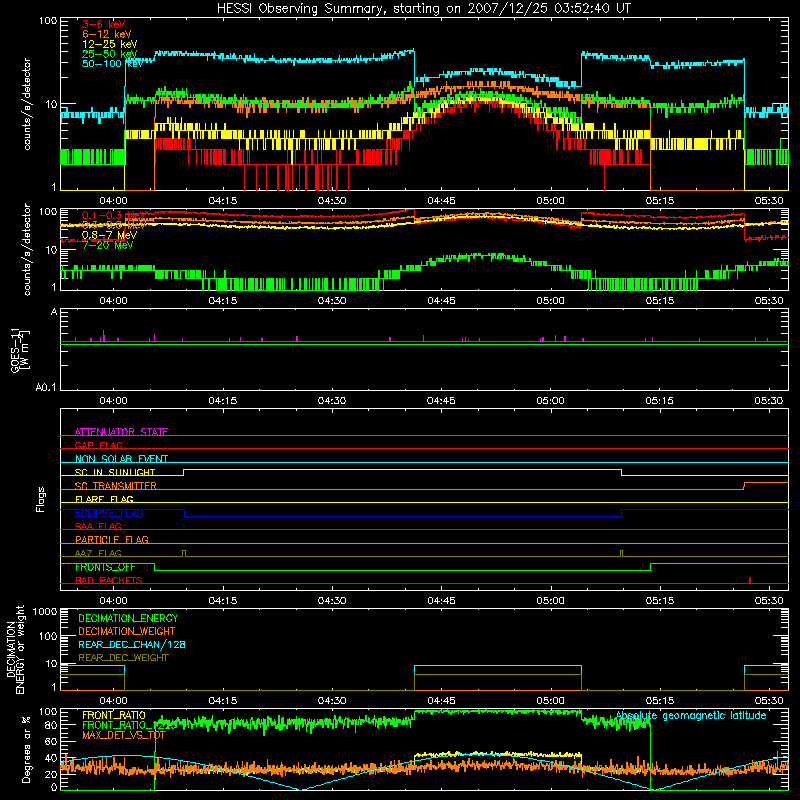Click the DECIMATION_WEIGHT legend entry
Screen dimensions: 800x800
(x=127, y=631)
